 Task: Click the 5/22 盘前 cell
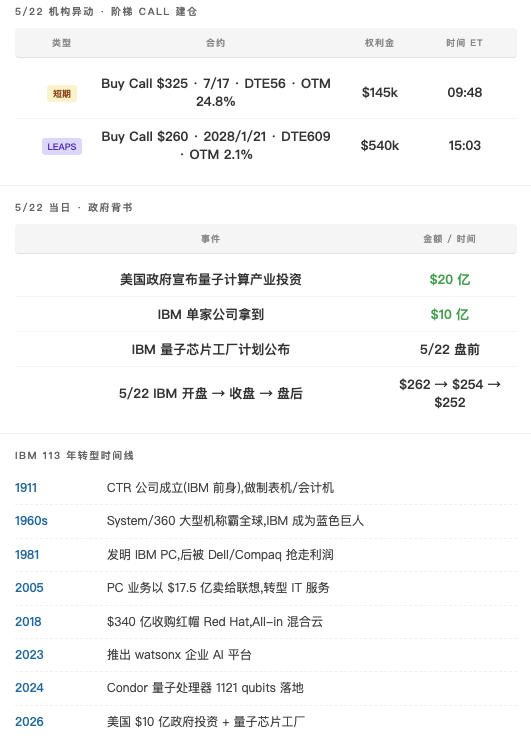[450, 349]
